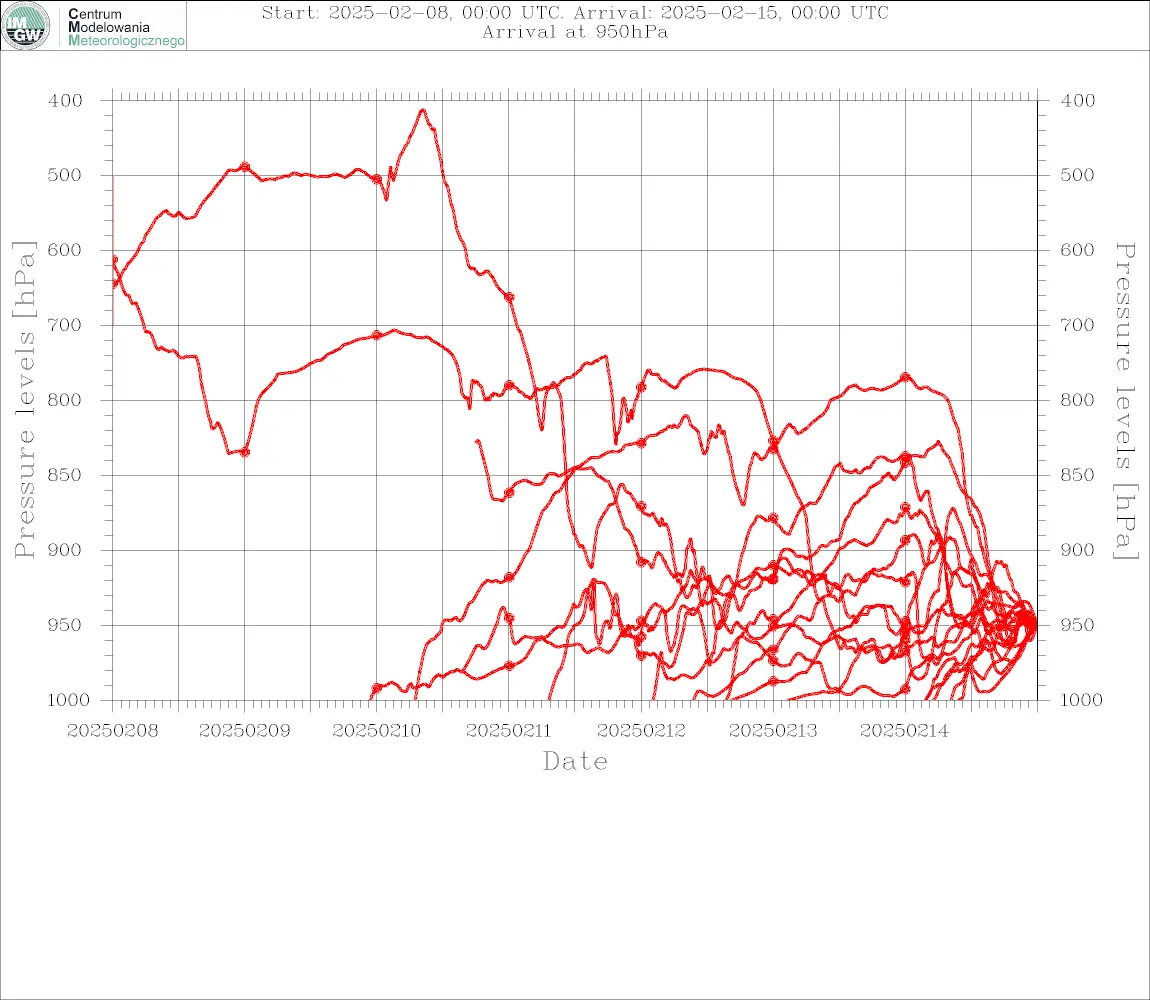Click the left axis 700 label
This screenshot has width=1150, height=1000.
[x=66, y=325]
